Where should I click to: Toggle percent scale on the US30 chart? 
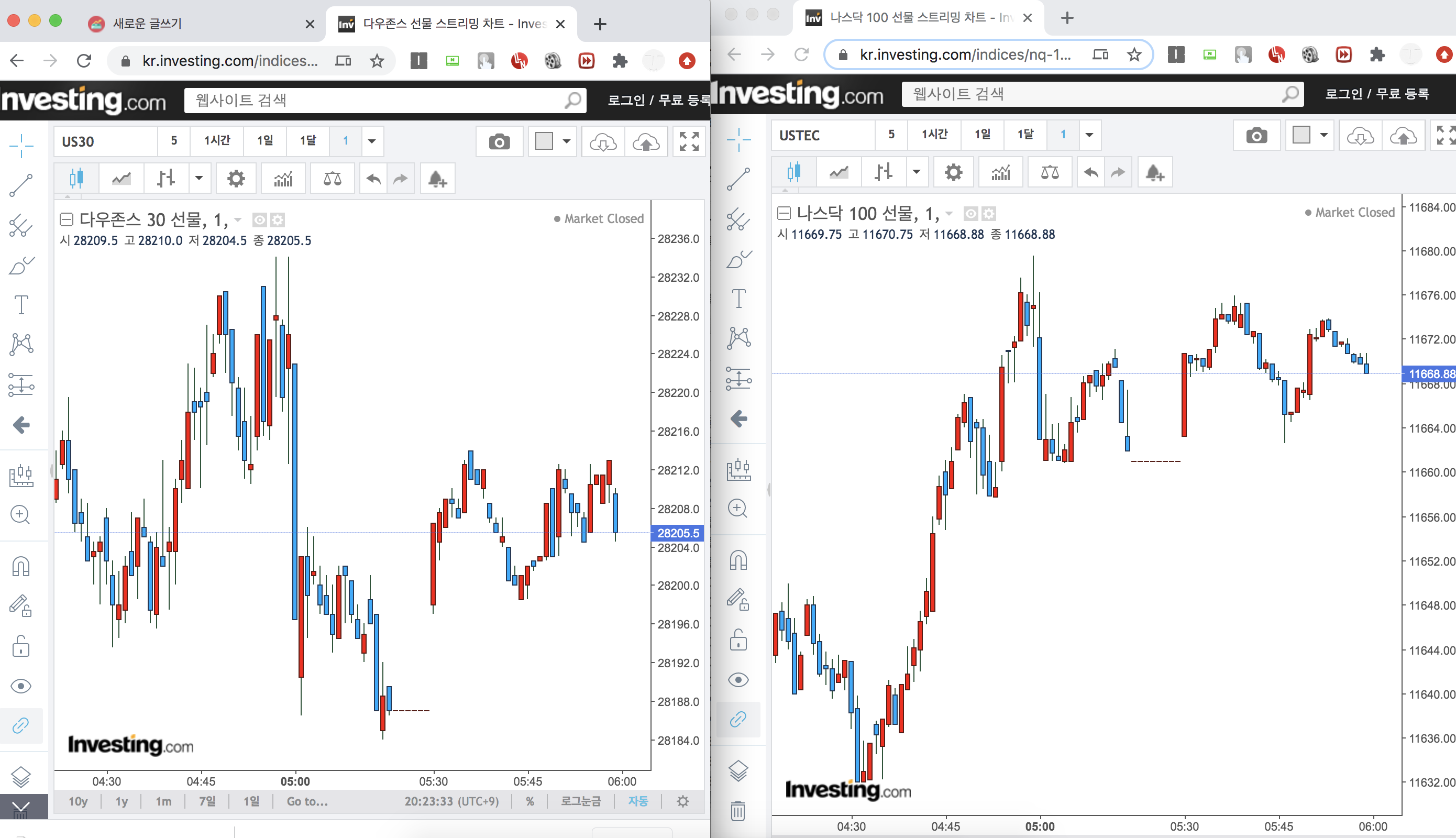point(530,801)
